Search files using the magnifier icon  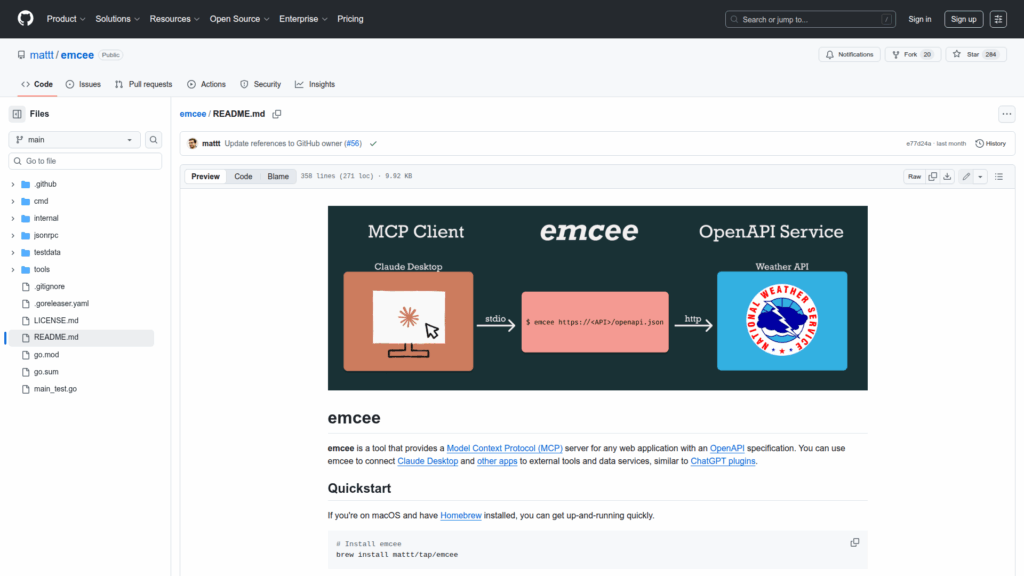click(154, 140)
